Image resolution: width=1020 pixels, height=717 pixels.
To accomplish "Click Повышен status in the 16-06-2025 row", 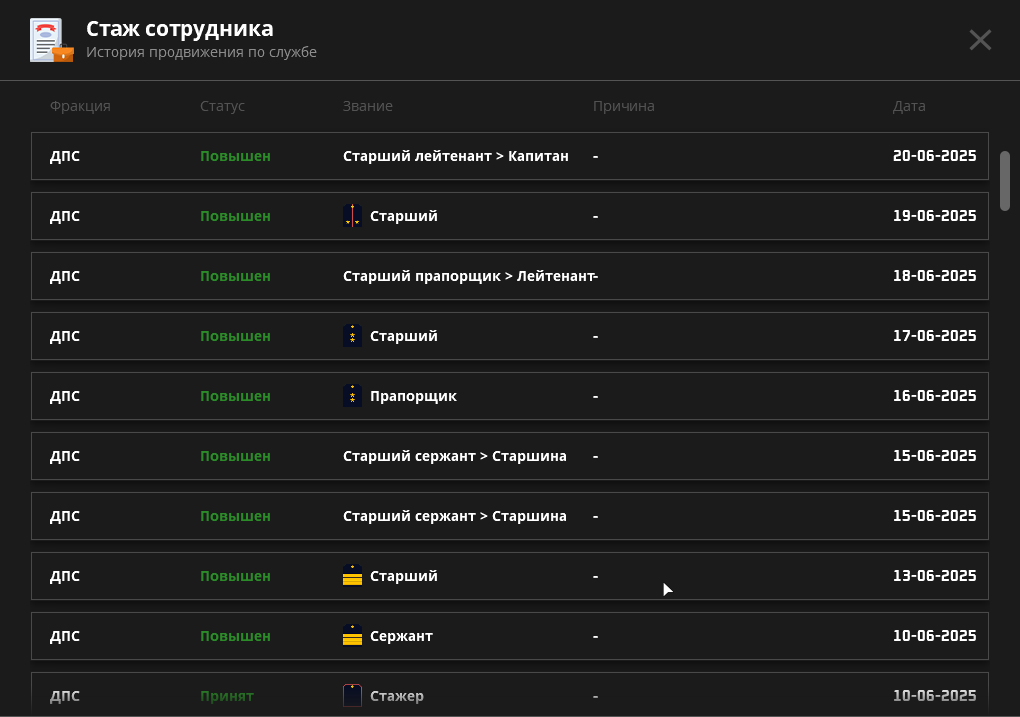I will pyautogui.click(x=235, y=396).
